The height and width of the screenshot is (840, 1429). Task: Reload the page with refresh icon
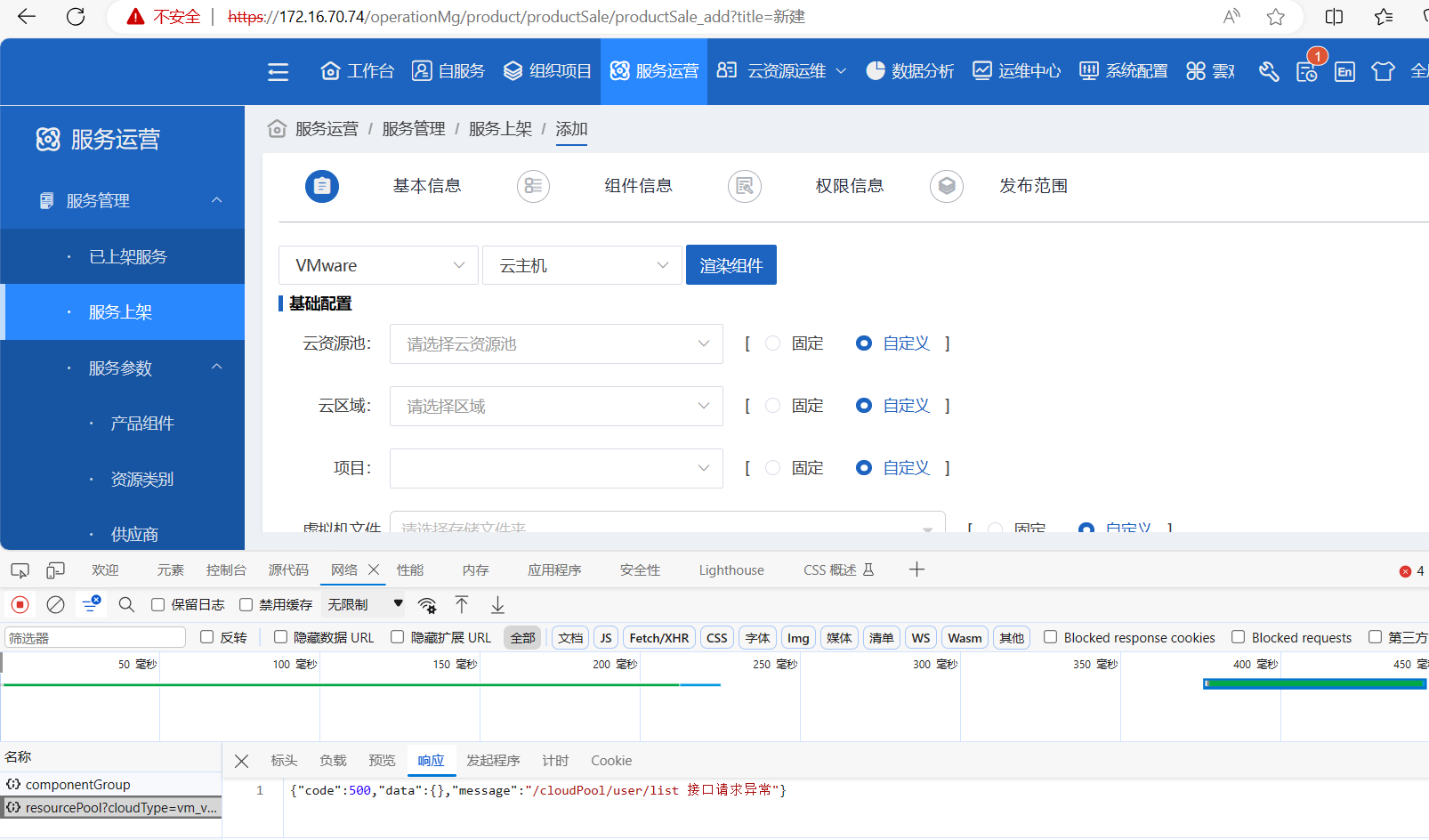(x=76, y=17)
